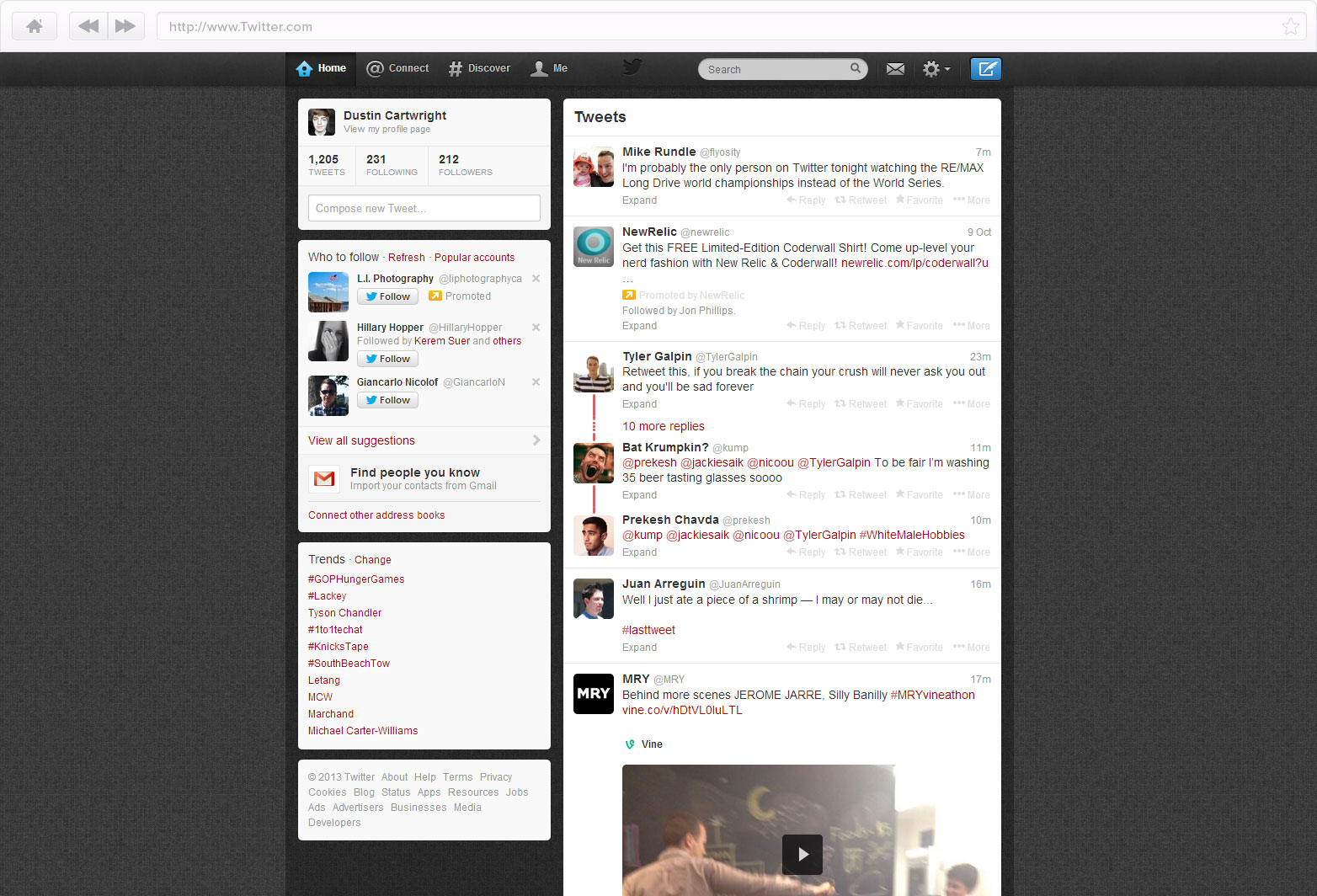Viewport: 1317px width, 896px height.
Task: Open More options on Bat Krumpkin's tweet
Action: (972, 495)
